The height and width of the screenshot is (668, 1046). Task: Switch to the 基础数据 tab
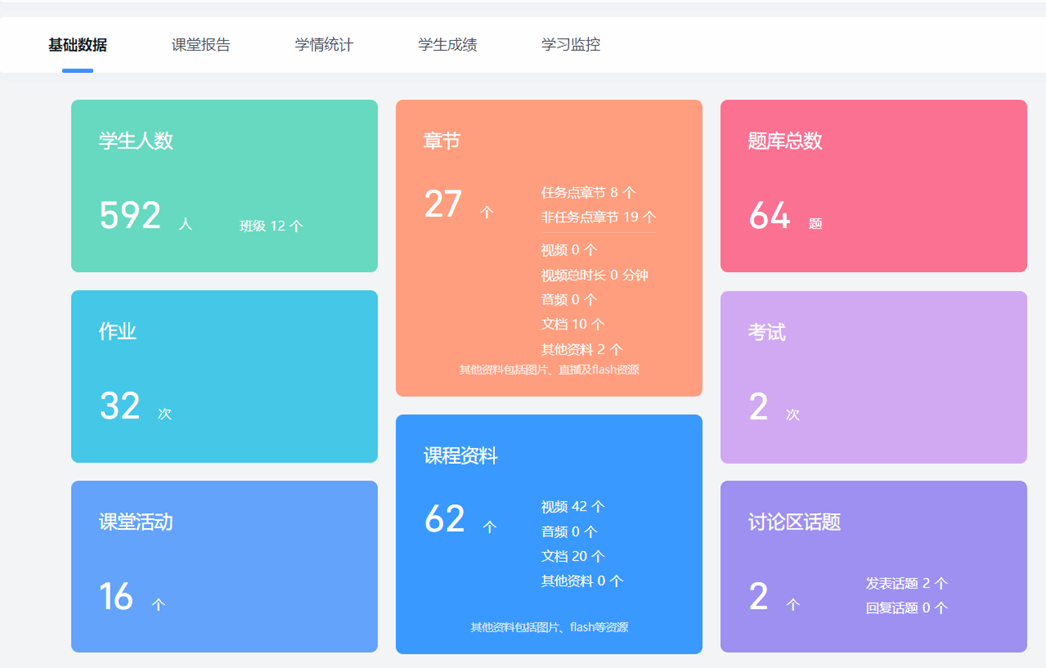77,45
